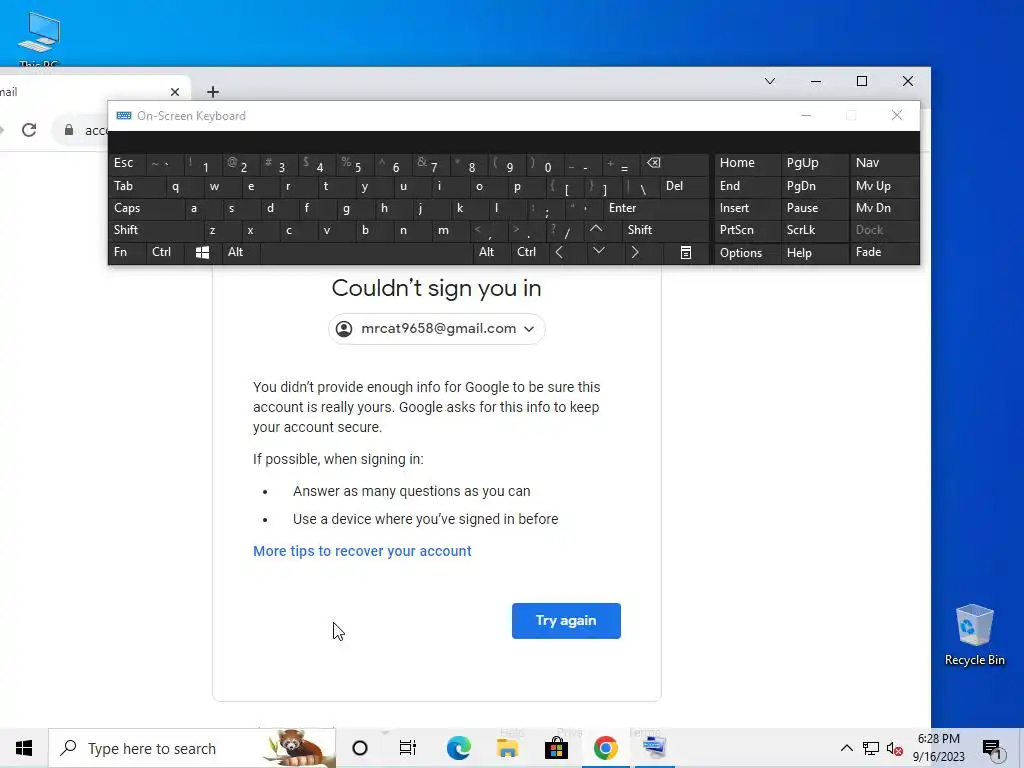Switch to Chrome in taskbar
The width and height of the screenshot is (1024, 768).
(605, 748)
